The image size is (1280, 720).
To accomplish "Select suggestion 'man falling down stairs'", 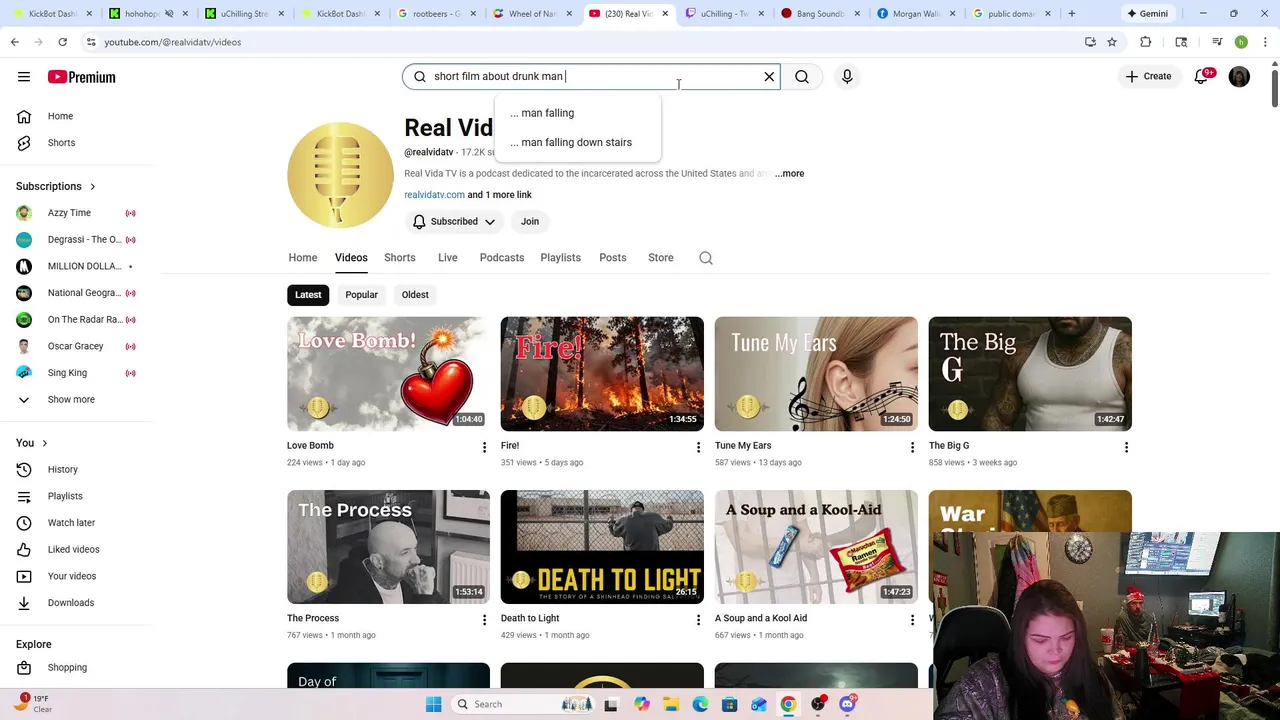I will click(x=578, y=142).
